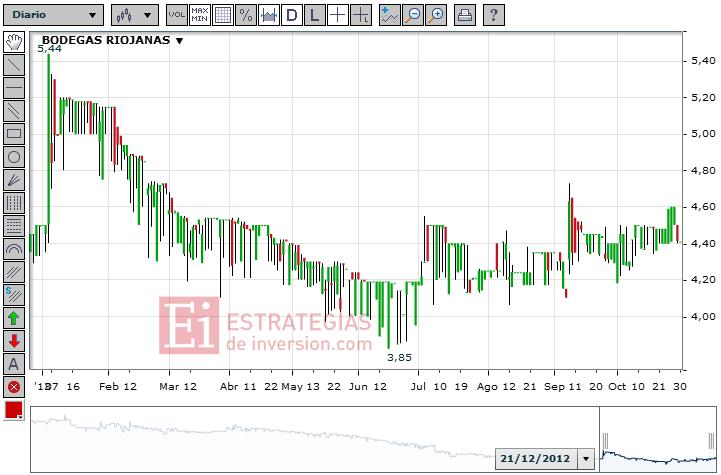Delete drawings with red X button
Viewport: 721px width, 475px height.
14,387
